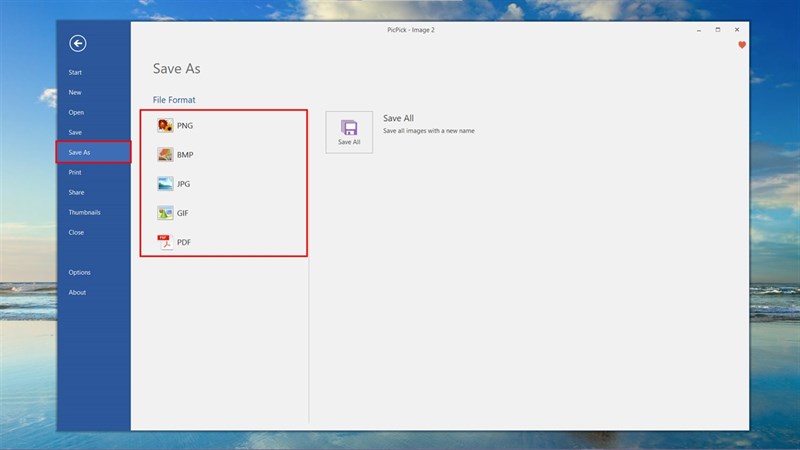This screenshot has height=450, width=800.
Task: Click the BMP format icon
Action: (165, 155)
